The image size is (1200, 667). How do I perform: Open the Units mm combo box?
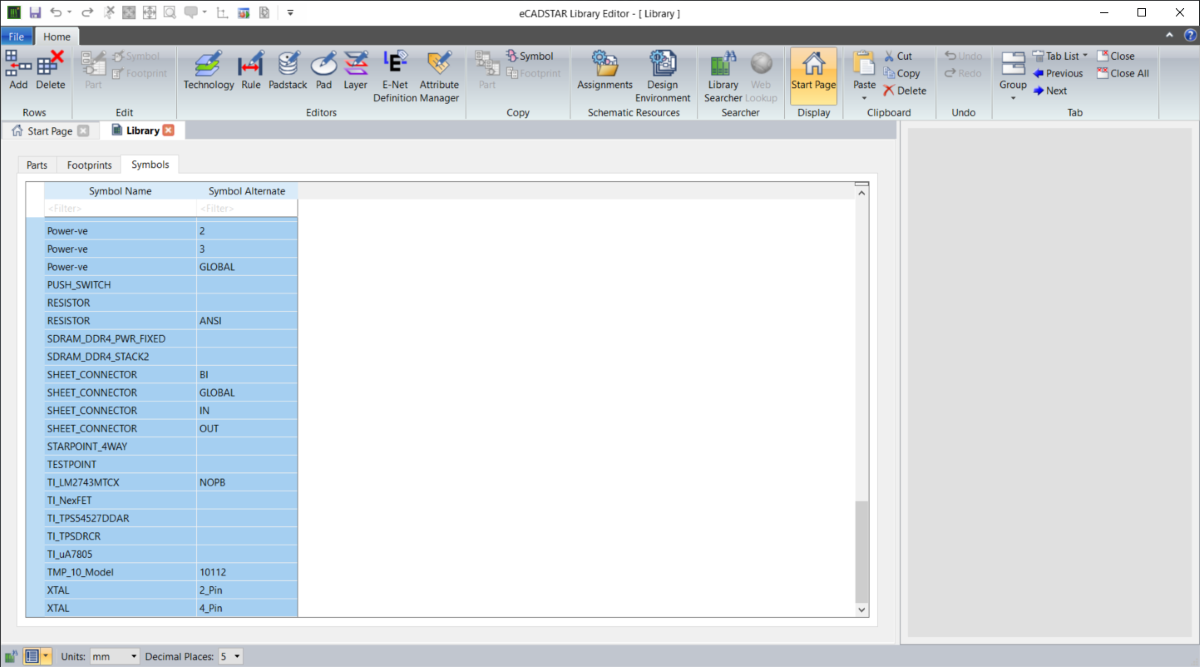(115, 656)
